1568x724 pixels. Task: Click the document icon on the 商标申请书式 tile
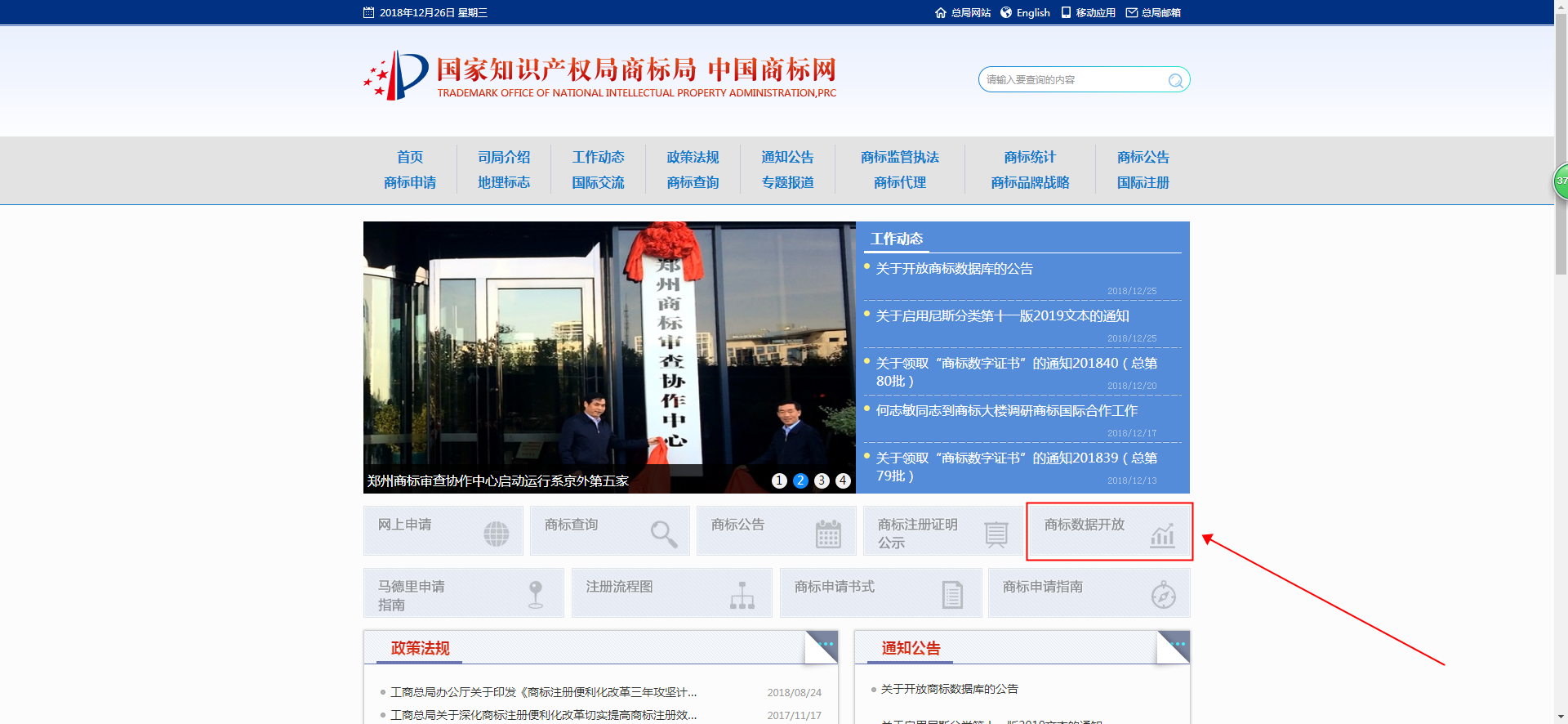tap(952, 594)
